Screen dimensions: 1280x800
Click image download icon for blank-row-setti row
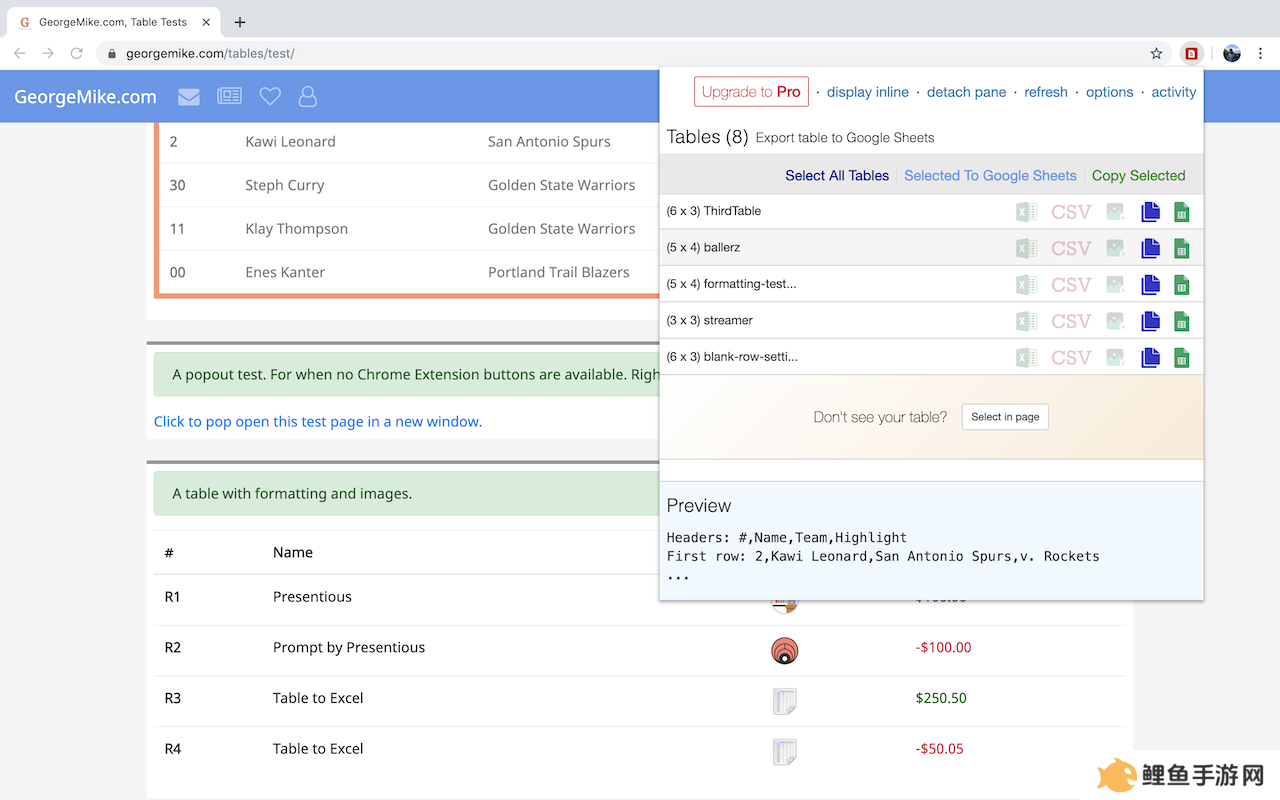1116,357
